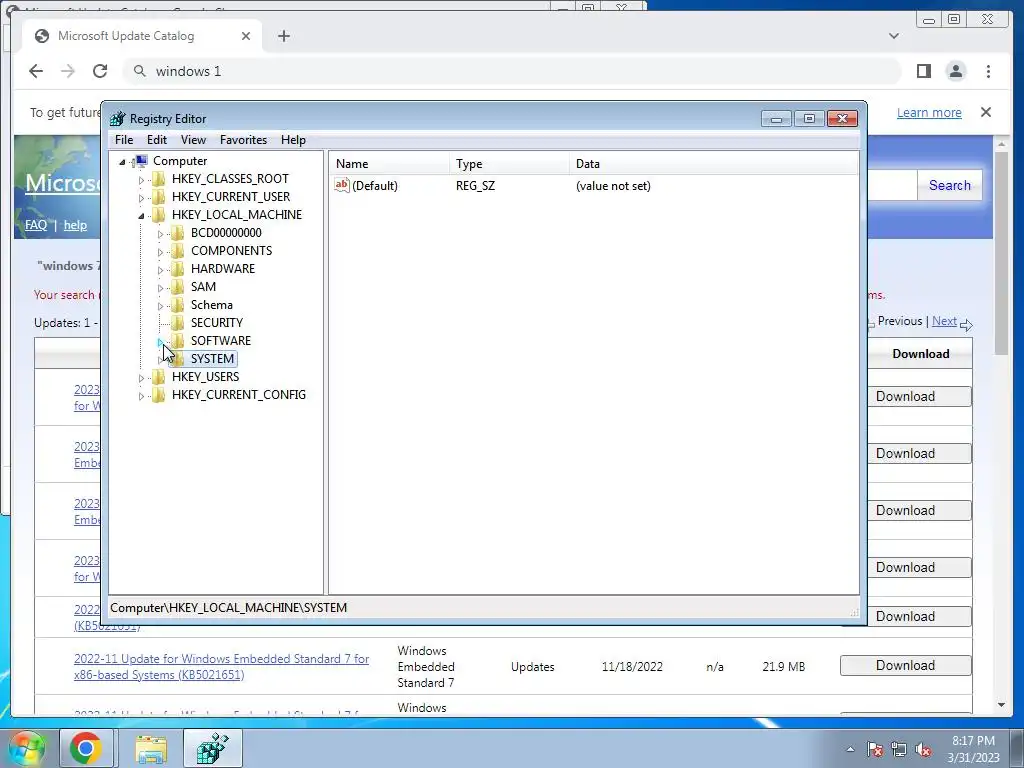This screenshot has height=768, width=1024.
Task: Open help link on Update Catalog
Action: tap(75, 225)
